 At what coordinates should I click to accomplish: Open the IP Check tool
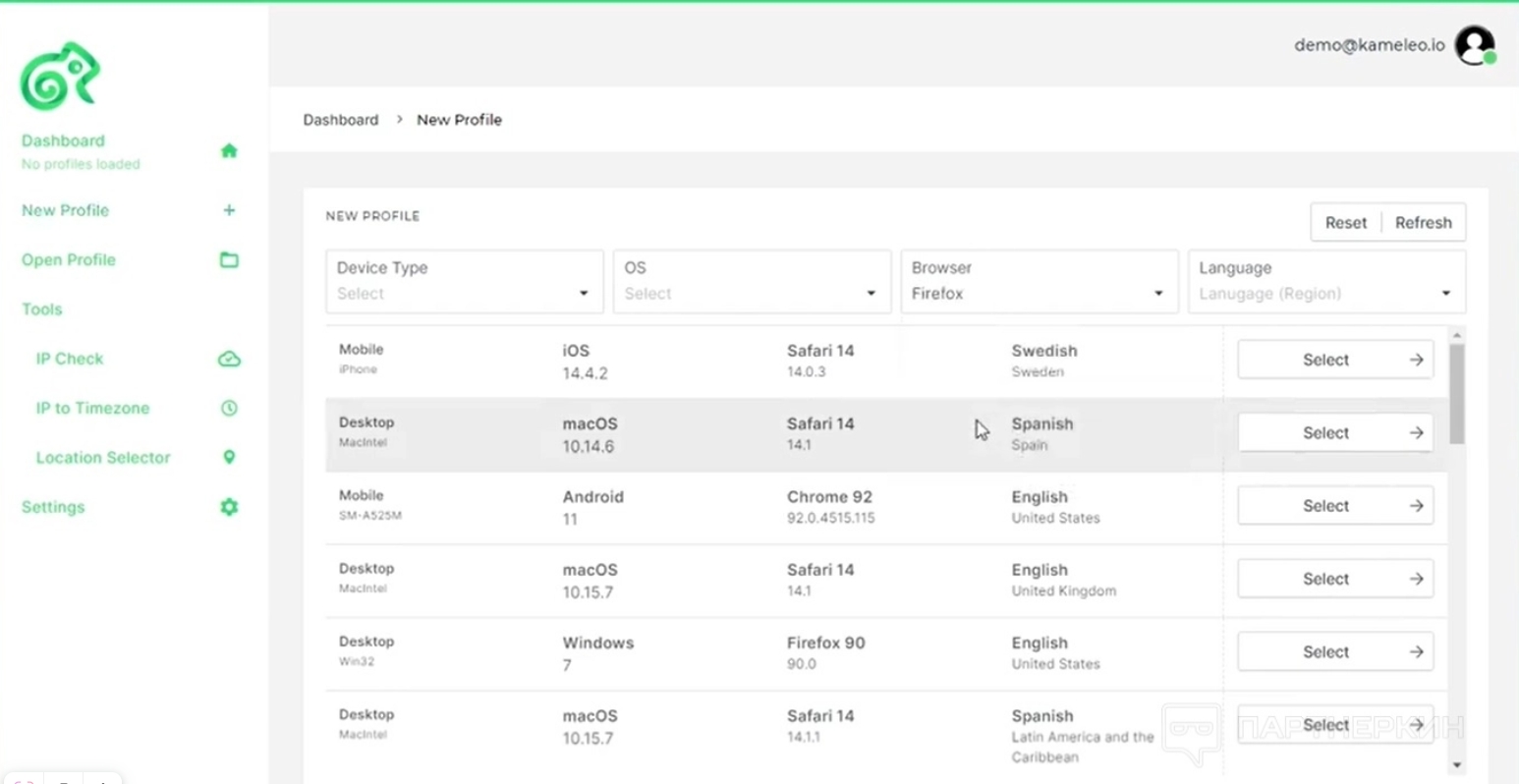click(70, 359)
